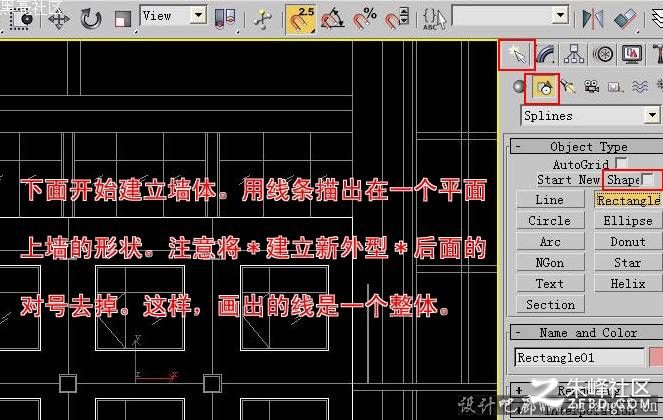The width and height of the screenshot is (663, 420).
Task: Open the View coordinate system dropdown
Action: point(198,16)
